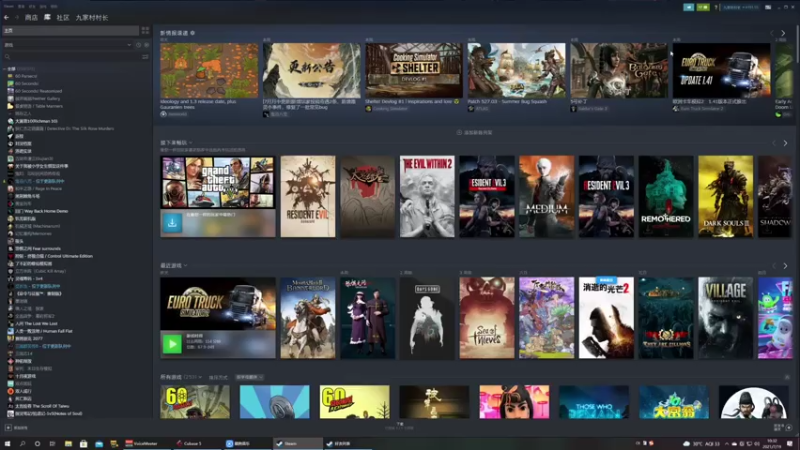The height and width of the screenshot is (450, 800).
Task: Open the Sea of Thieves cover
Action: [487, 318]
